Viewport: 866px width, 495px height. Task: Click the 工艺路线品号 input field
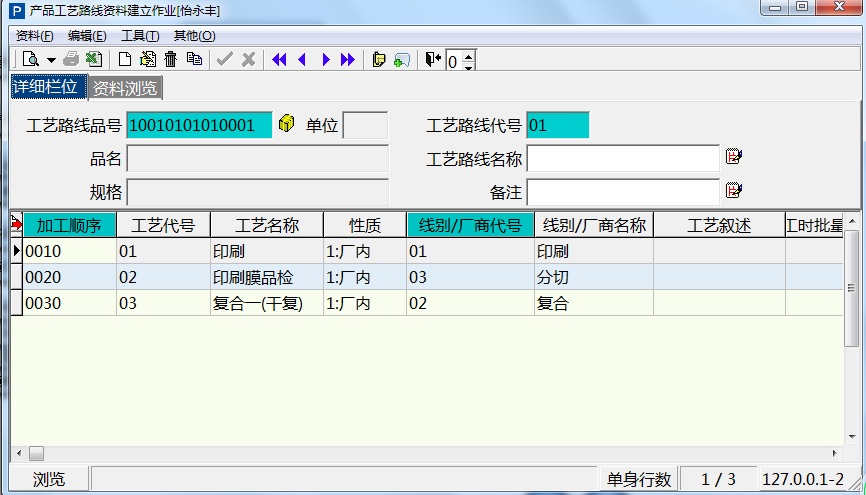click(199, 125)
